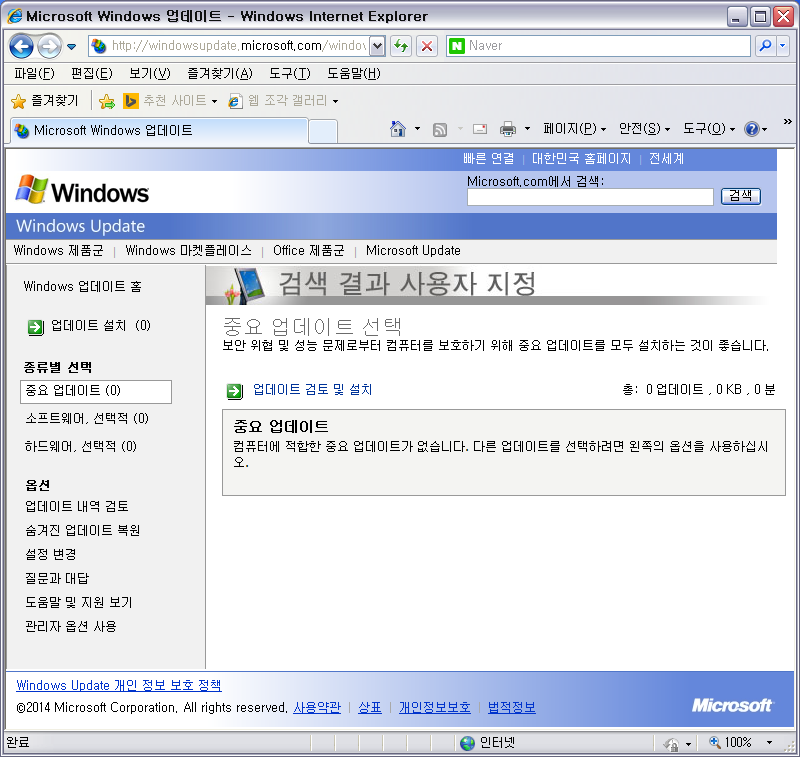Open the search provider options dropdown

[783, 46]
